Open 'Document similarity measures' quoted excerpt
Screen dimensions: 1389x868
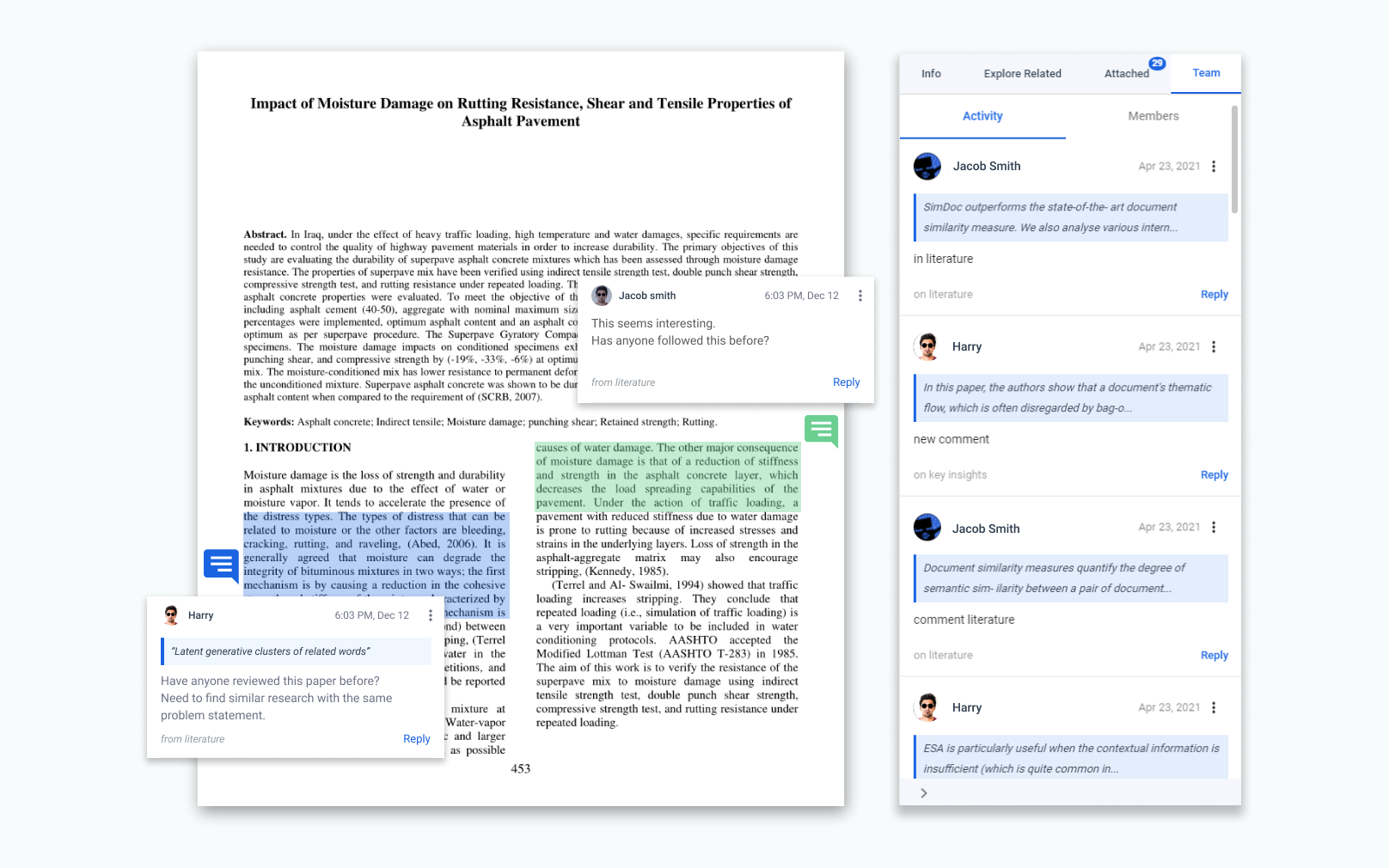pos(1070,578)
